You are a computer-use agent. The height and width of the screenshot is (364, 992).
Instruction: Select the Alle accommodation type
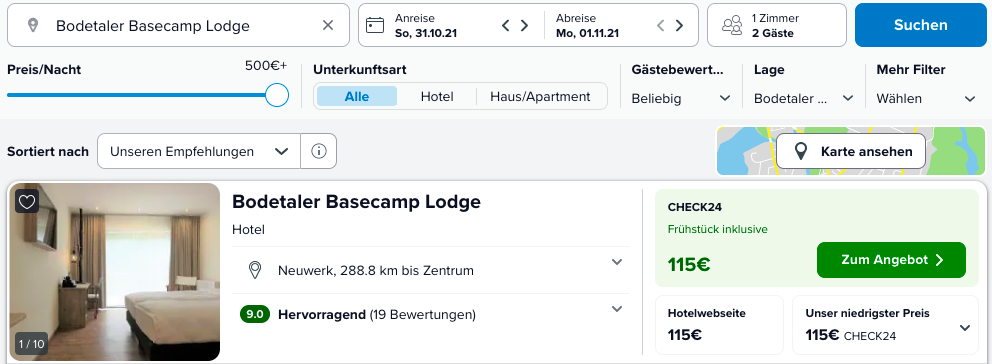[357, 97]
